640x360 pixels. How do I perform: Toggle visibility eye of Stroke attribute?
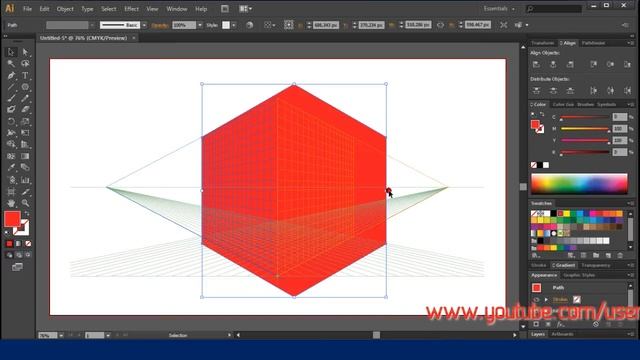[x=536, y=300]
